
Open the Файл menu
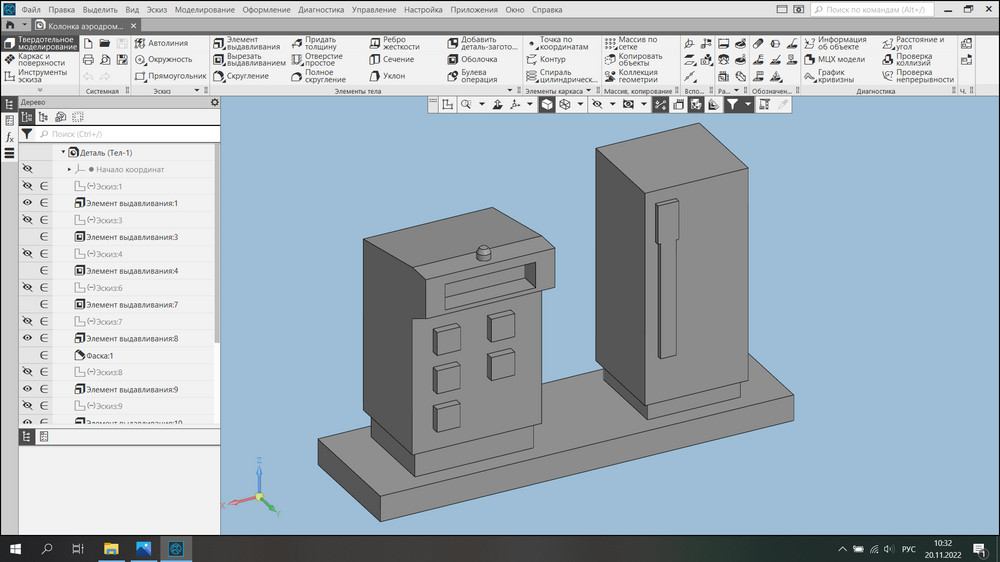tap(31, 10)
